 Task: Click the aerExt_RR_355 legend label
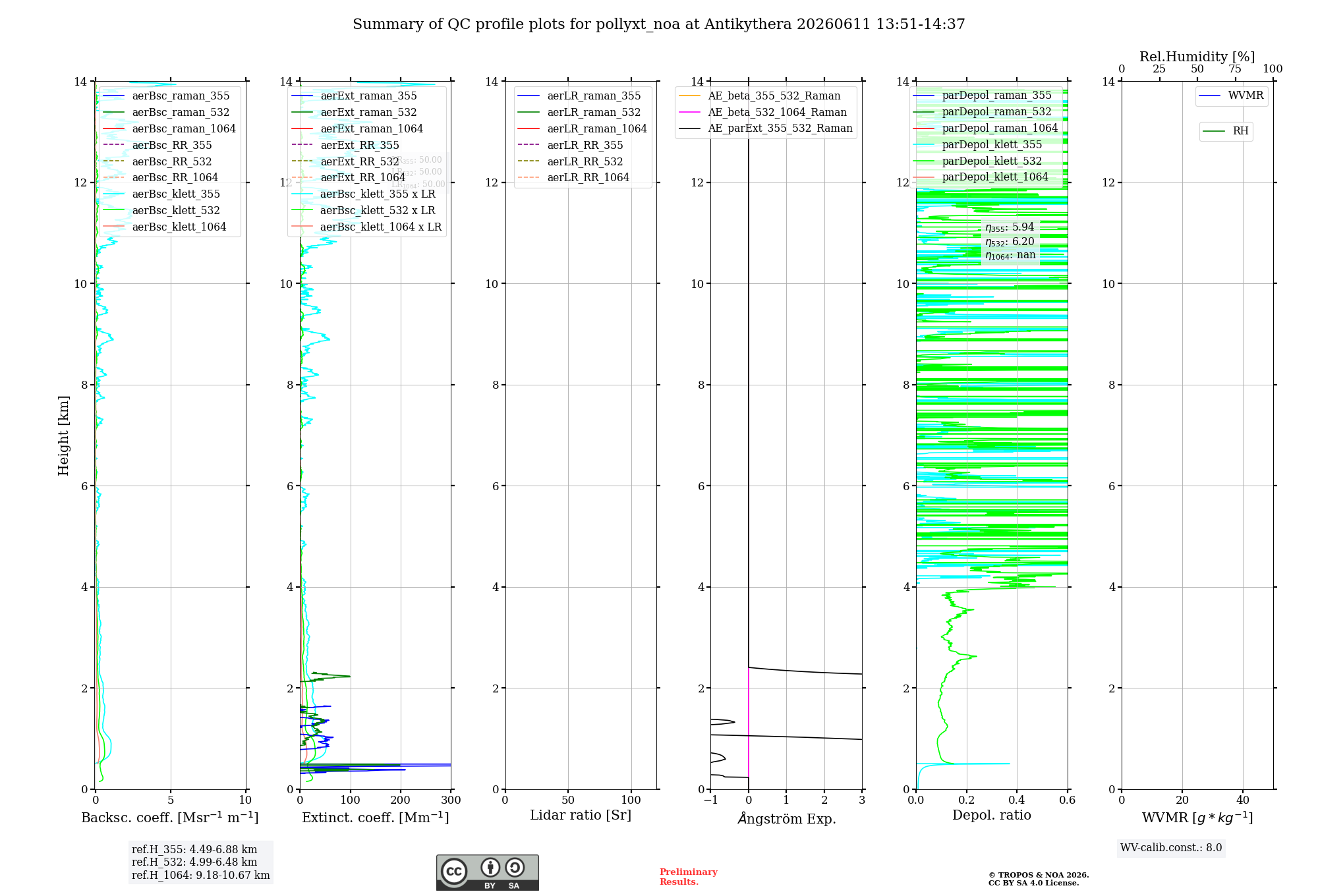[360, 146]
